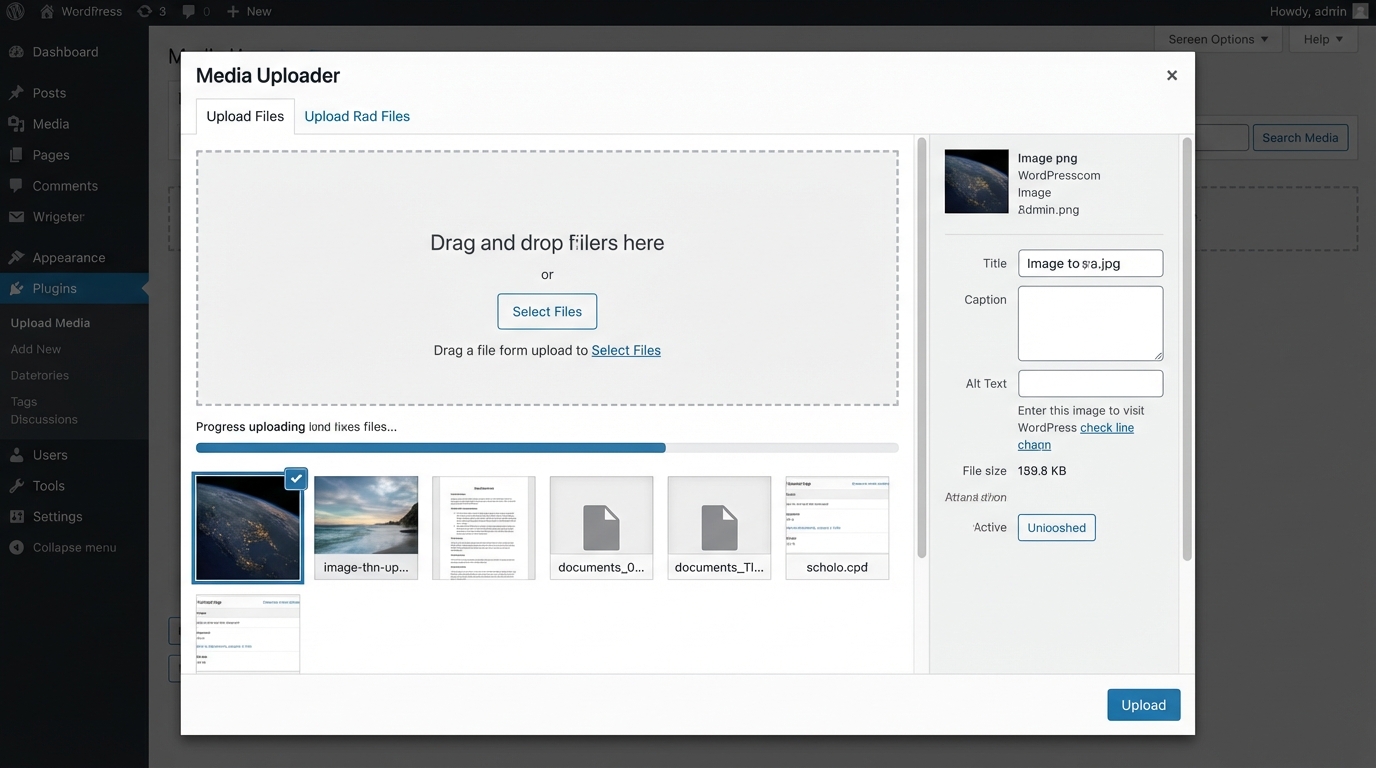This screenshot has height=768, width=1376.
Task: Click the WordPress logo in the admin bar
Action: coord(14,11)
